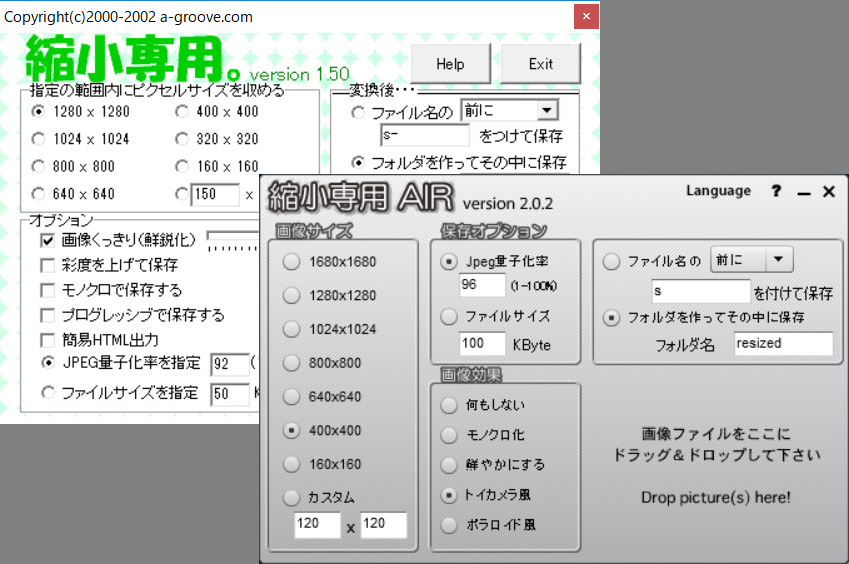Screen dimensions: 849x564
Task: Select the custom size radio beside 150
Action: click(x=182, y=194)
